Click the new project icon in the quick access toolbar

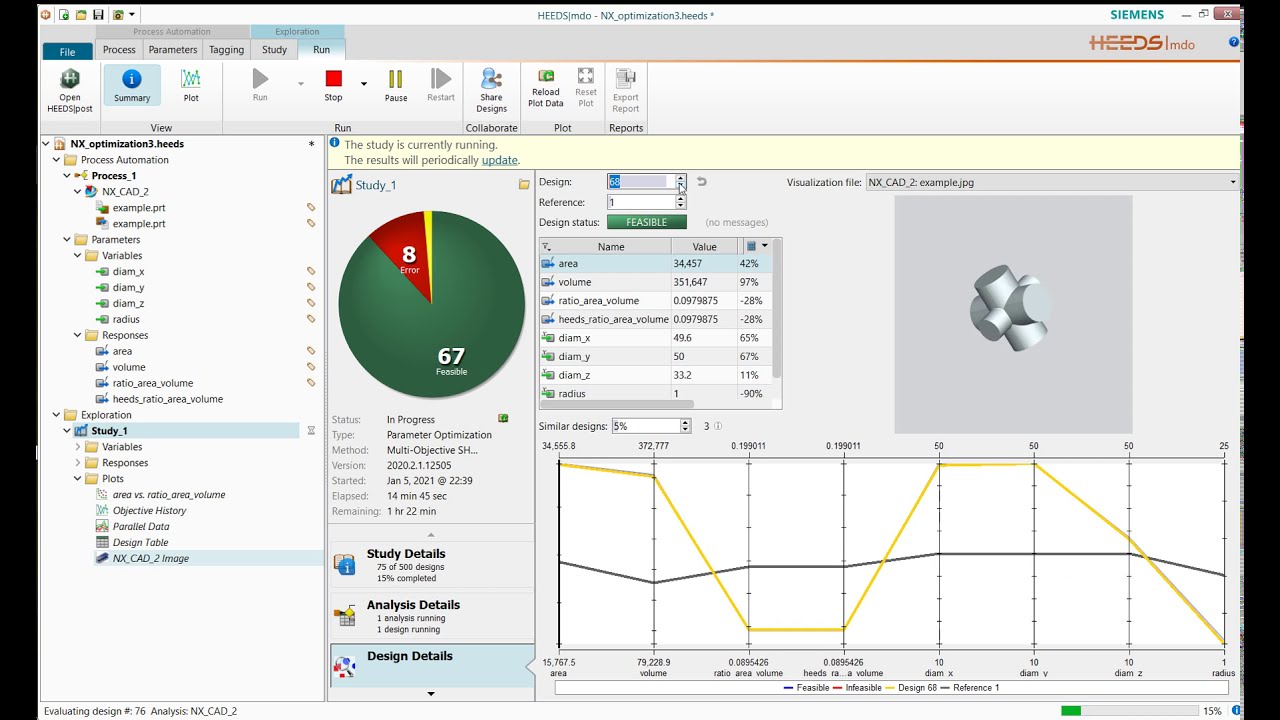(x=64, y=15)
